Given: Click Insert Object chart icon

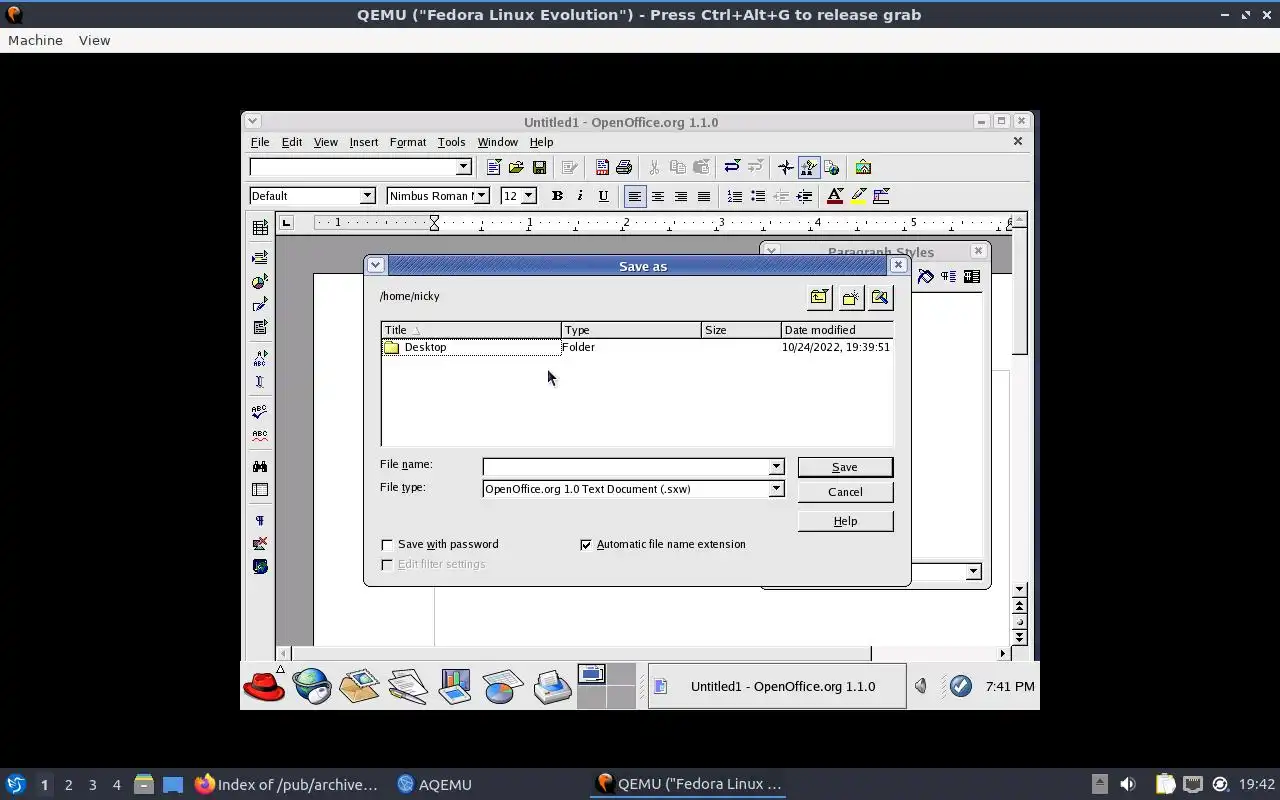Looking at the screenshot, I should (x=260, y=282).
